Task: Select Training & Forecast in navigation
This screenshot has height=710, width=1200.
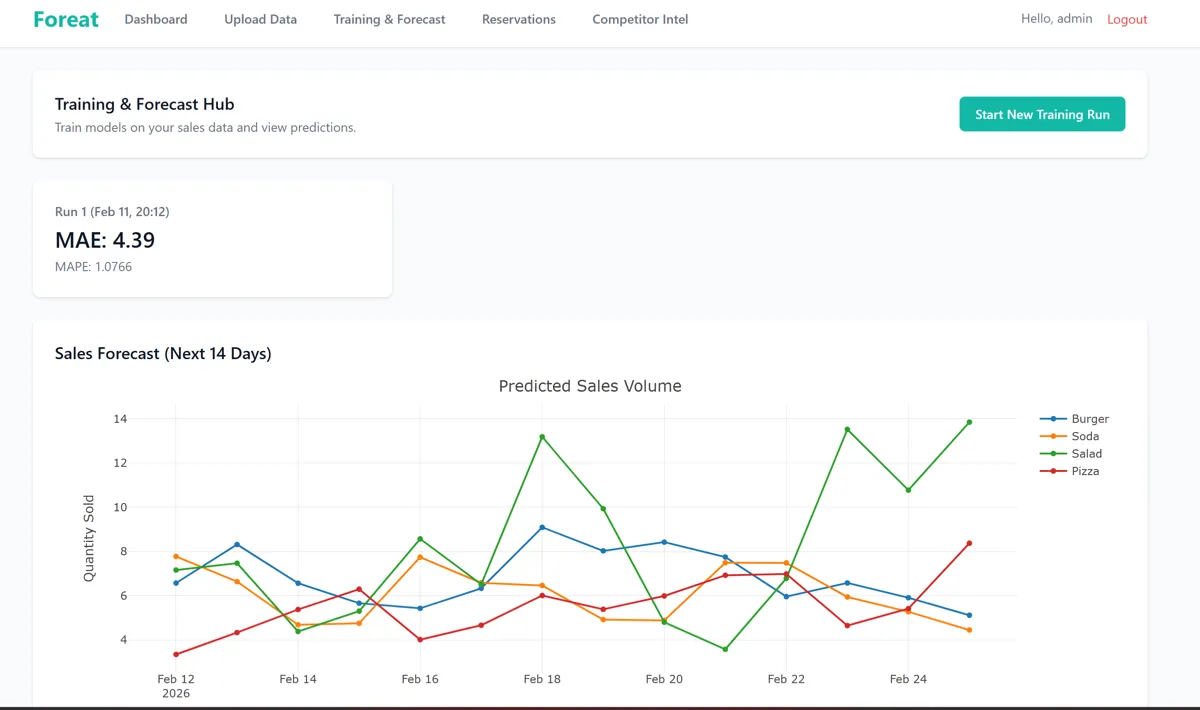Action: (389, 19)
